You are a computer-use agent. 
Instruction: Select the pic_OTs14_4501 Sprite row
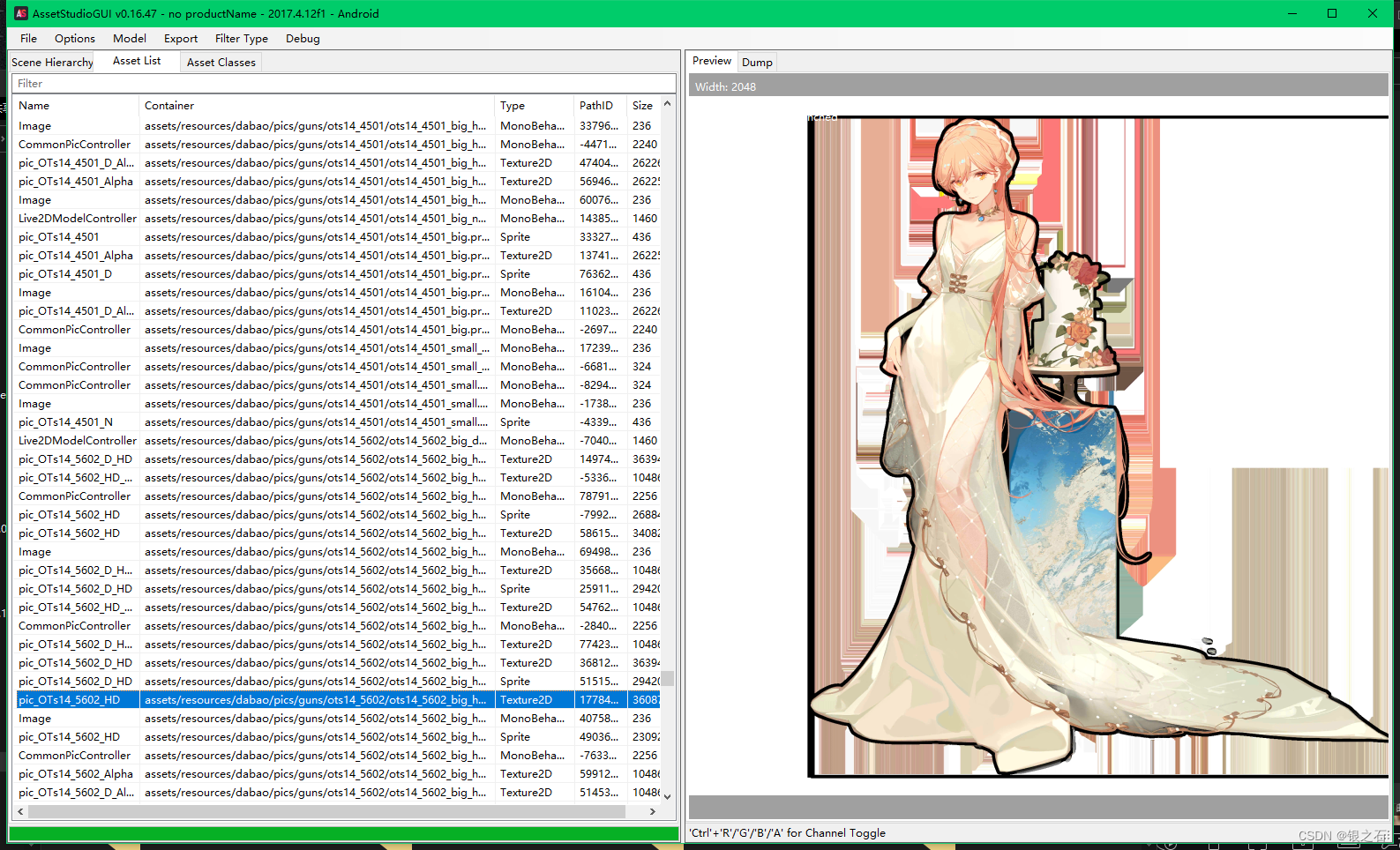338,237
